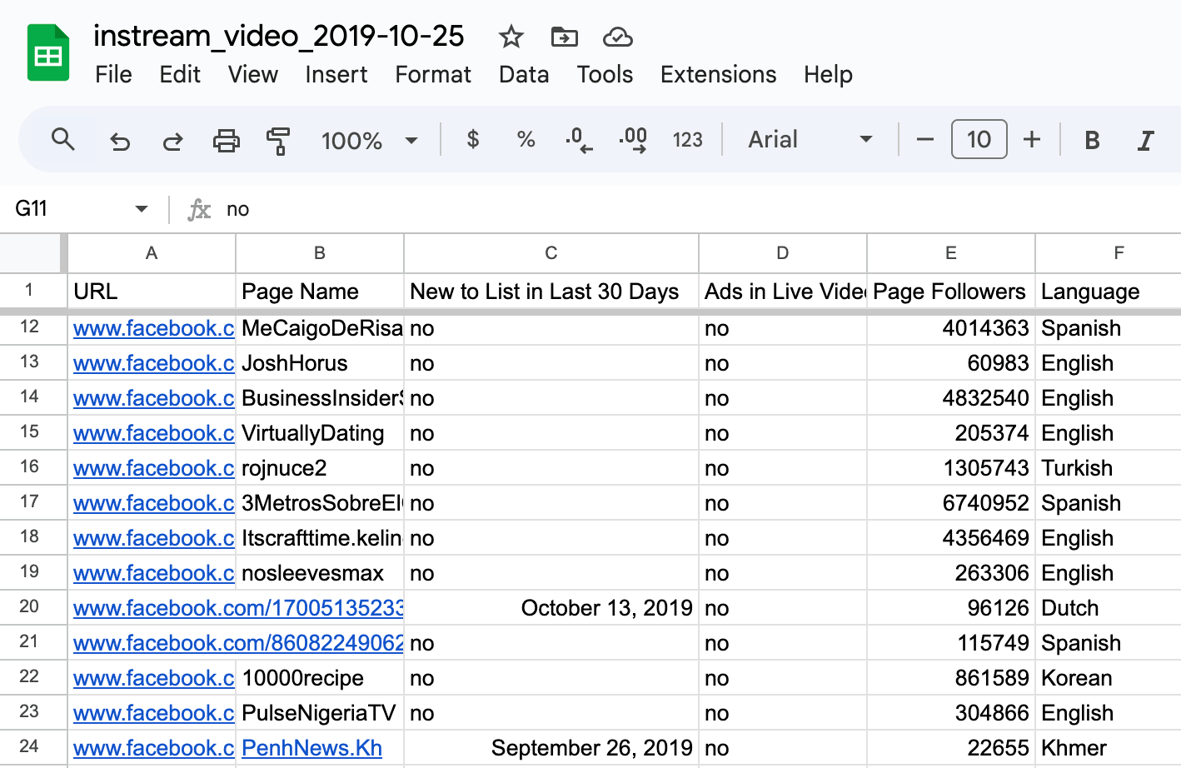Select the Dutch language cell
1181x768 pixels.
[1108, 608]
